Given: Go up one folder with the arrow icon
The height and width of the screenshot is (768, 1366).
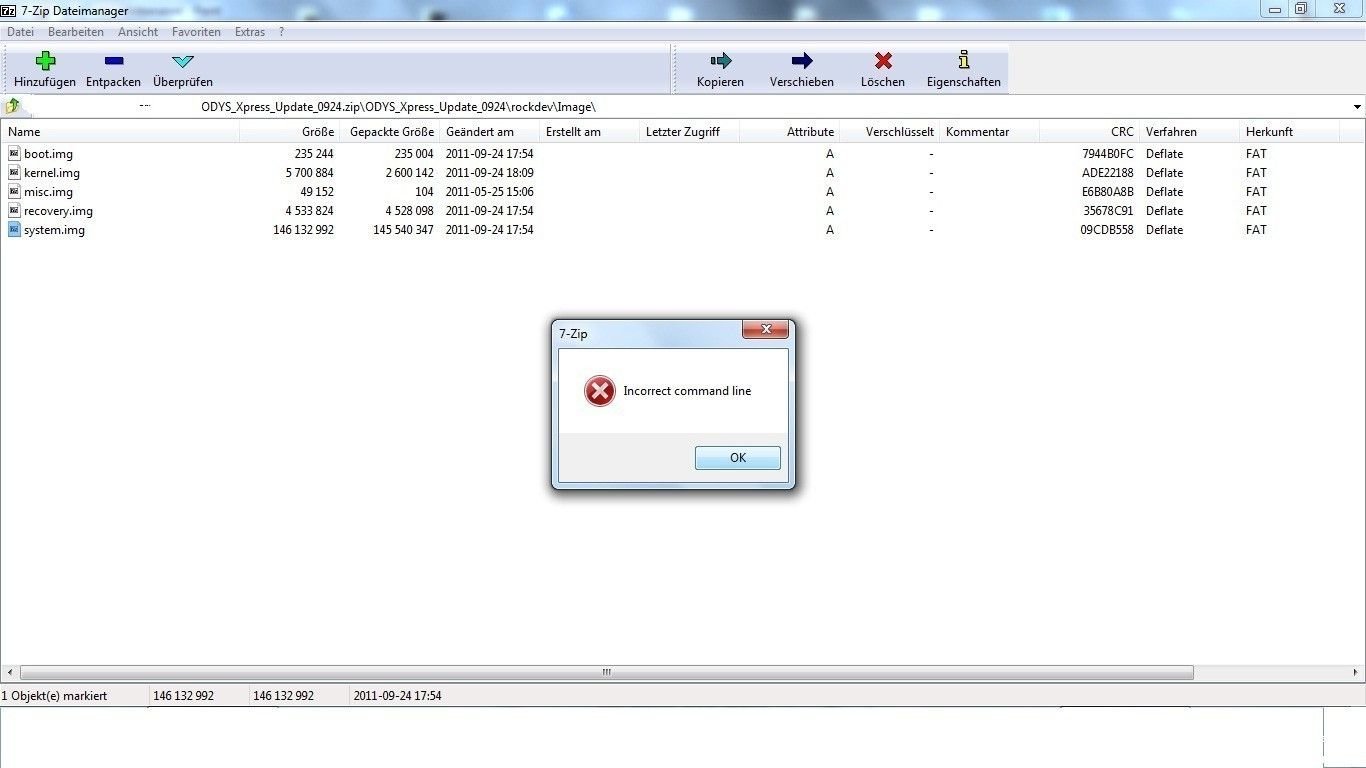Looking at the screenshot, I should click(12, 106).
